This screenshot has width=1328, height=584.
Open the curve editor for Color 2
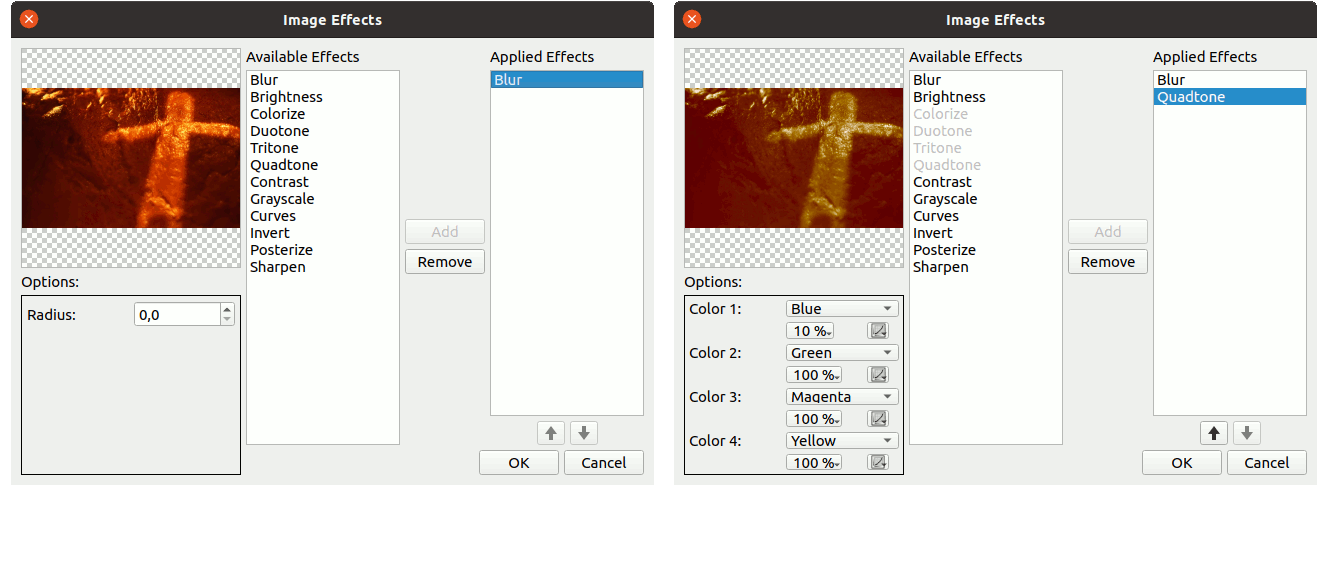878,375
